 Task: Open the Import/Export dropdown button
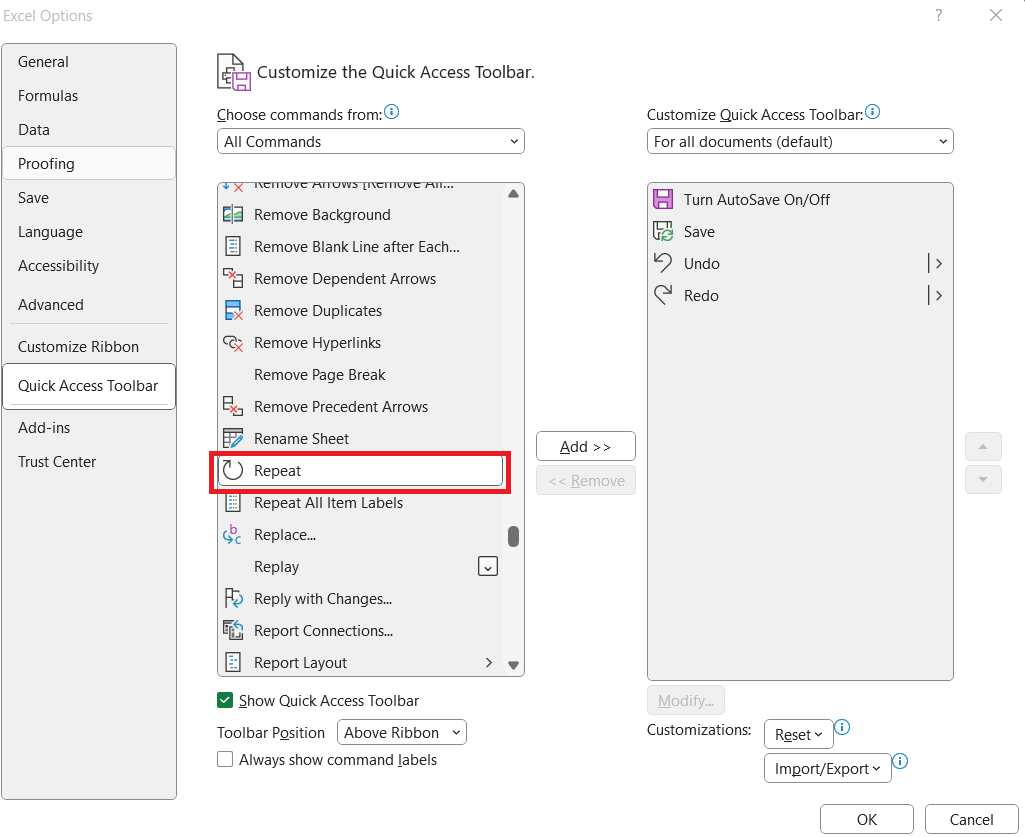(x=828, y=768)
